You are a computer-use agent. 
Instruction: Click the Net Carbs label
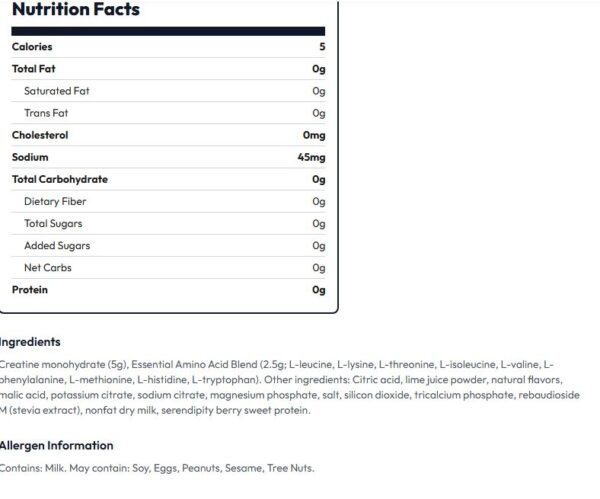(48, 268)
